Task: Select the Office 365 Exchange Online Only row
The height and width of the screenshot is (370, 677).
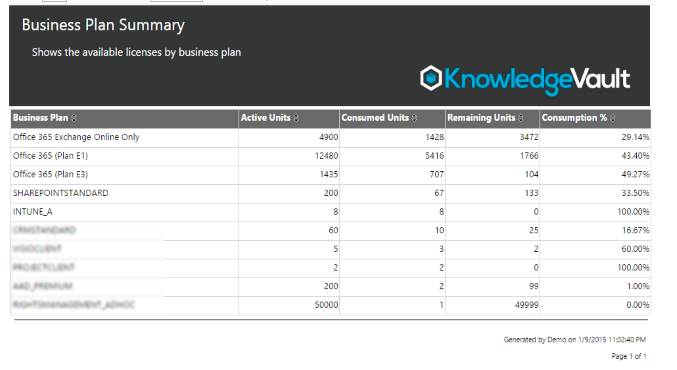Action: 331,137
